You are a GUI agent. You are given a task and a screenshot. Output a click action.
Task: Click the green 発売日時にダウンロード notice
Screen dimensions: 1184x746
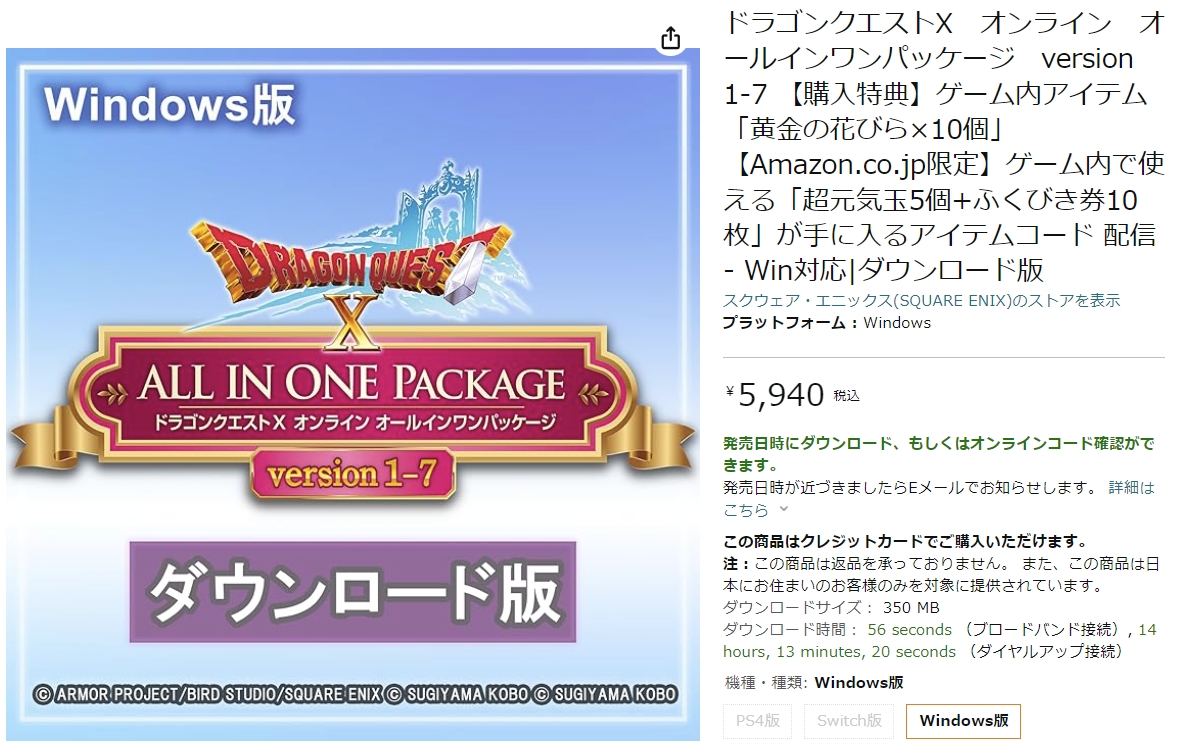939,454
